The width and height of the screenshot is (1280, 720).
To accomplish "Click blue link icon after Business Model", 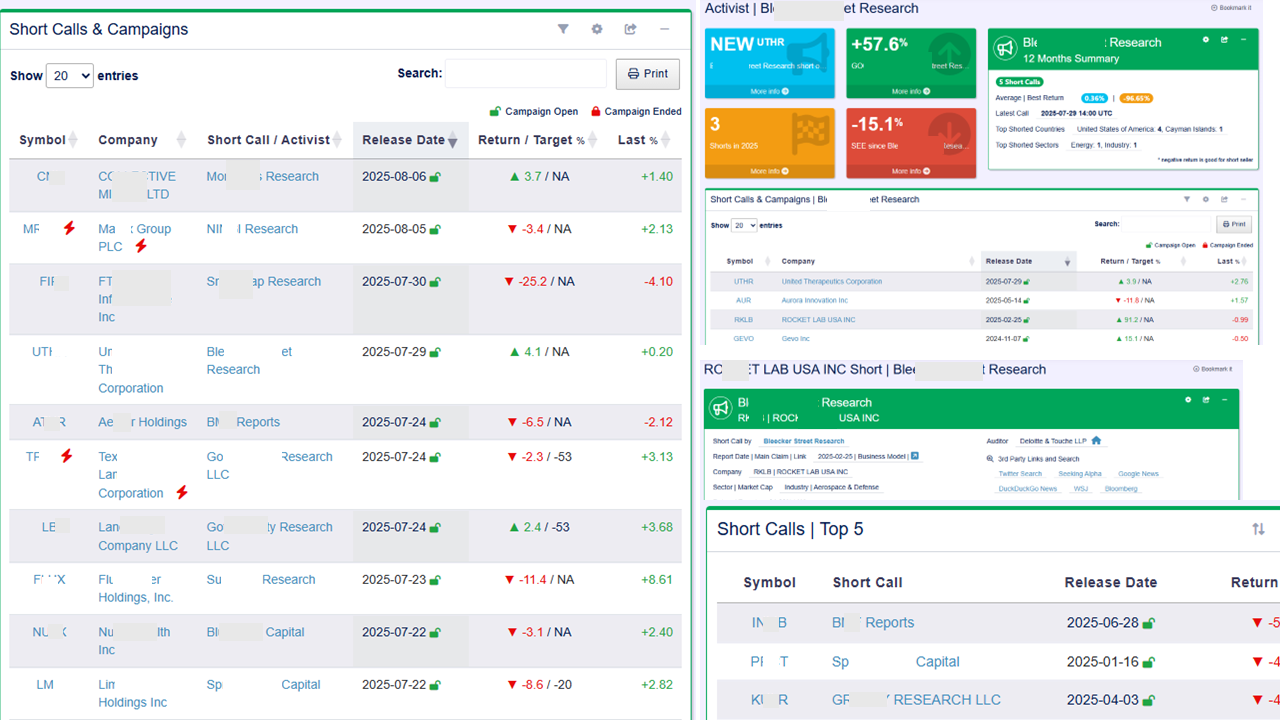I will click(914, 456).
